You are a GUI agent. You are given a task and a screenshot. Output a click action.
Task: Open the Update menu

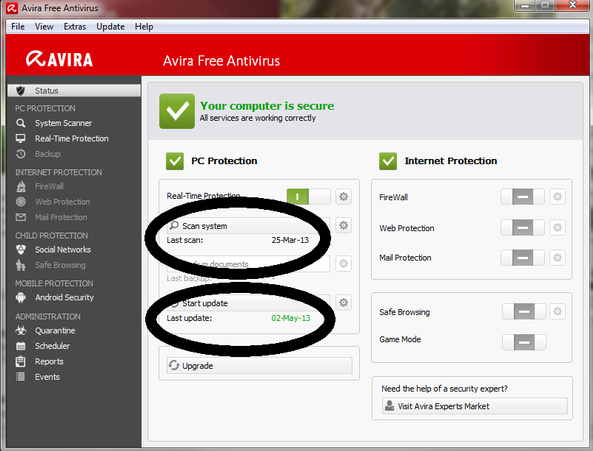click(110, 27)
